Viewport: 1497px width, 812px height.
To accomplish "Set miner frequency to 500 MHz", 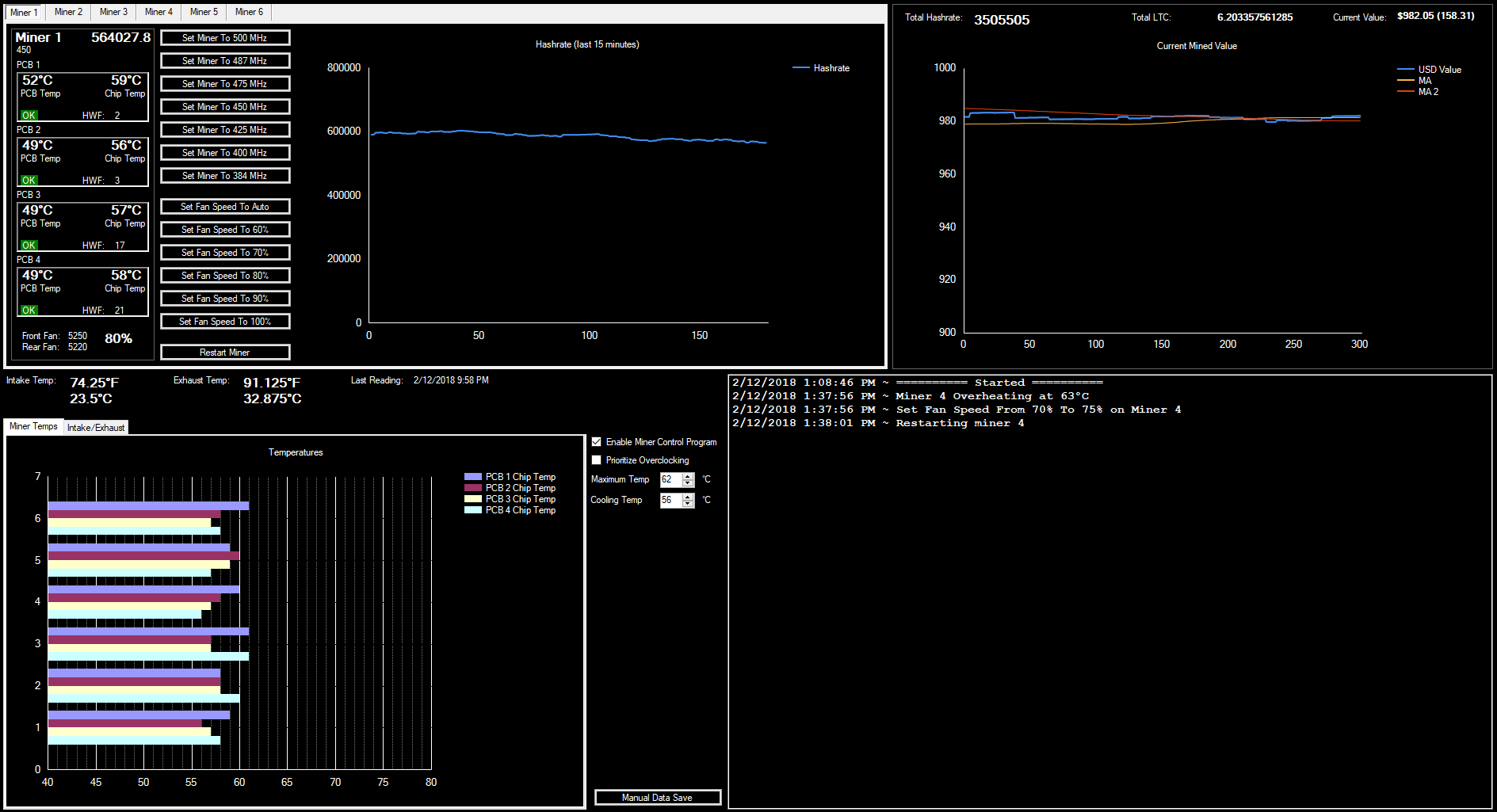I will 225,38.
